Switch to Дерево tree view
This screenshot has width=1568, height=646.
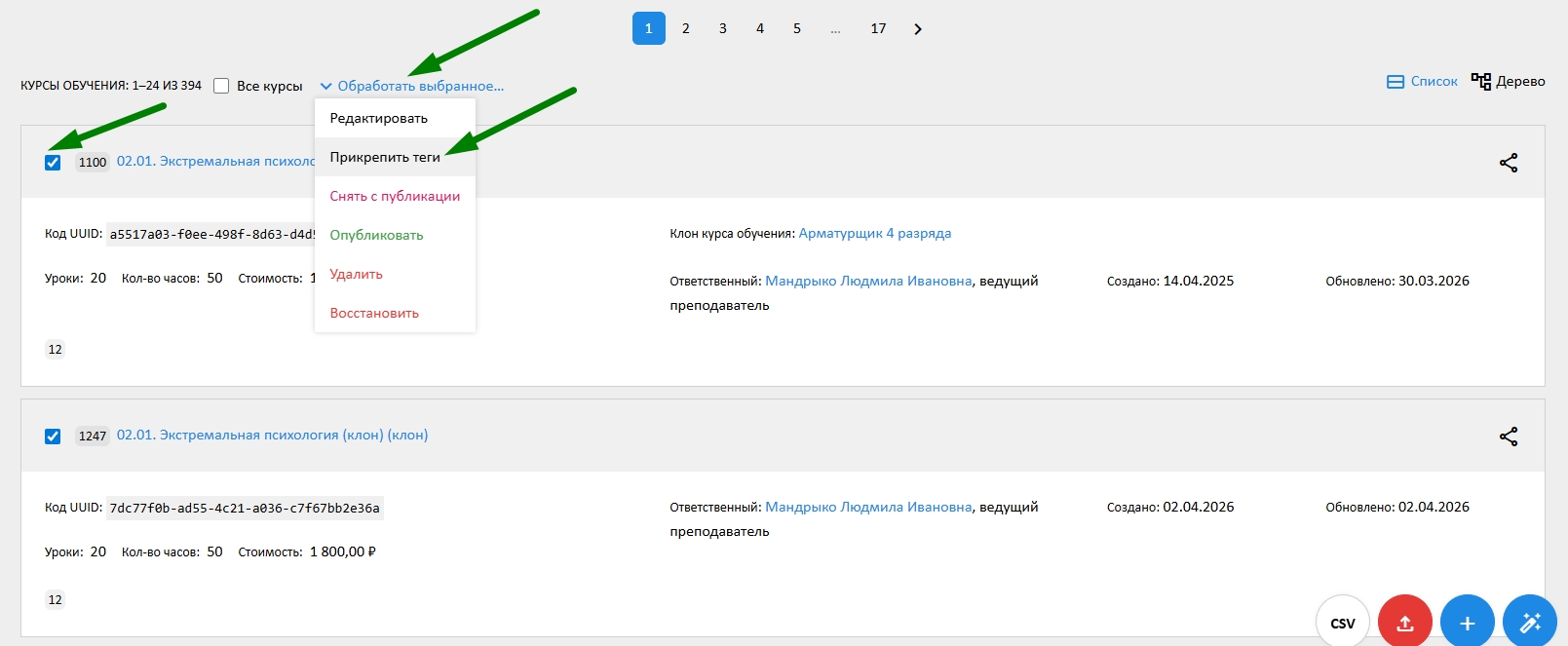click(x=1509, y=82)
